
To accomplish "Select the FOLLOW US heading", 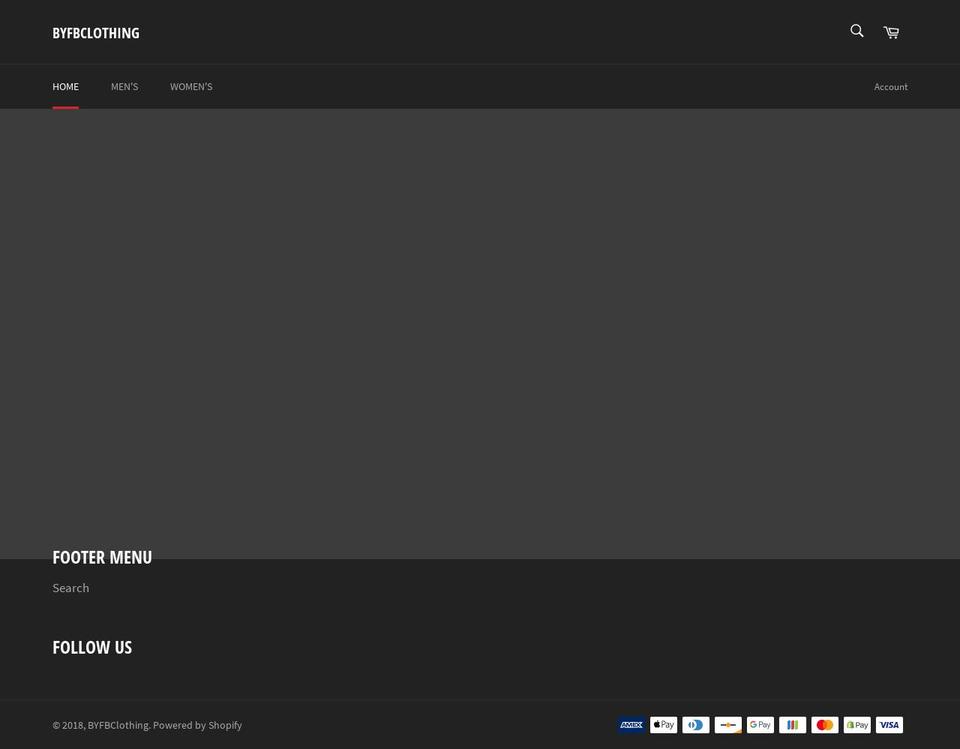I will [92, 647].
